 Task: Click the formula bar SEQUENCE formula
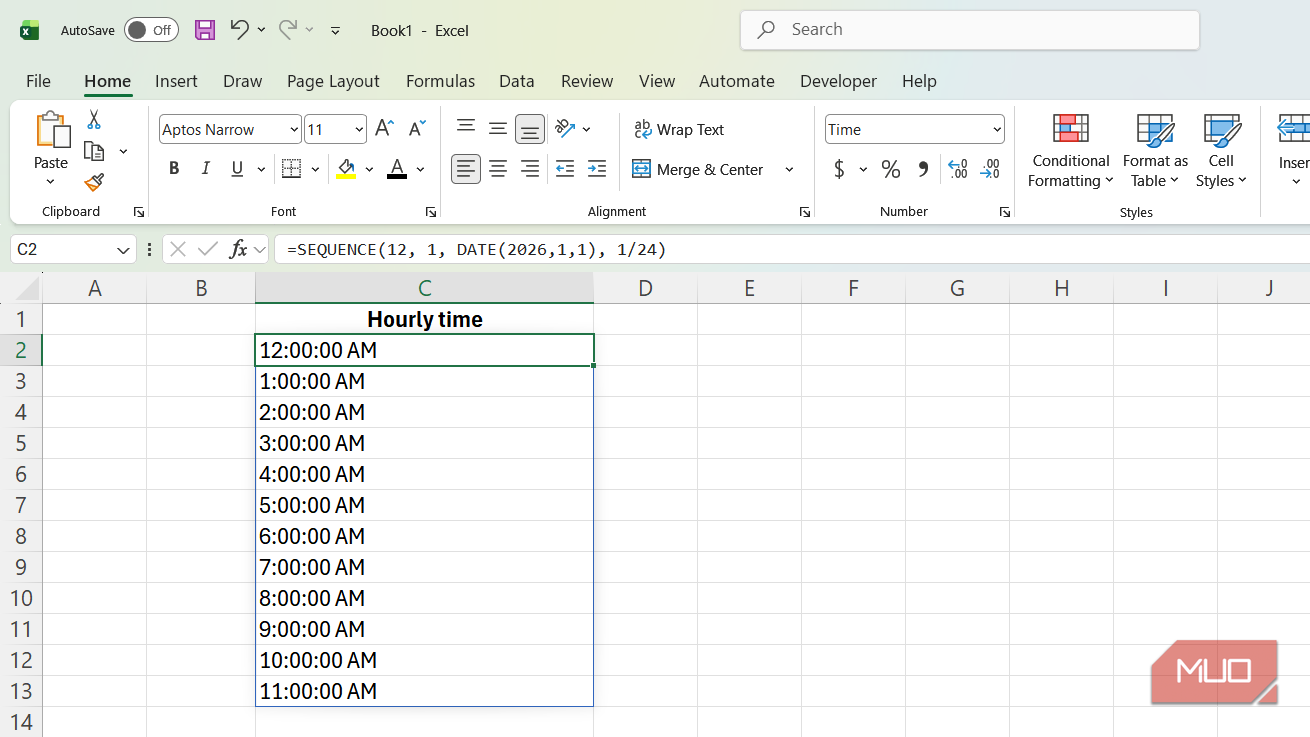(476, 249)
